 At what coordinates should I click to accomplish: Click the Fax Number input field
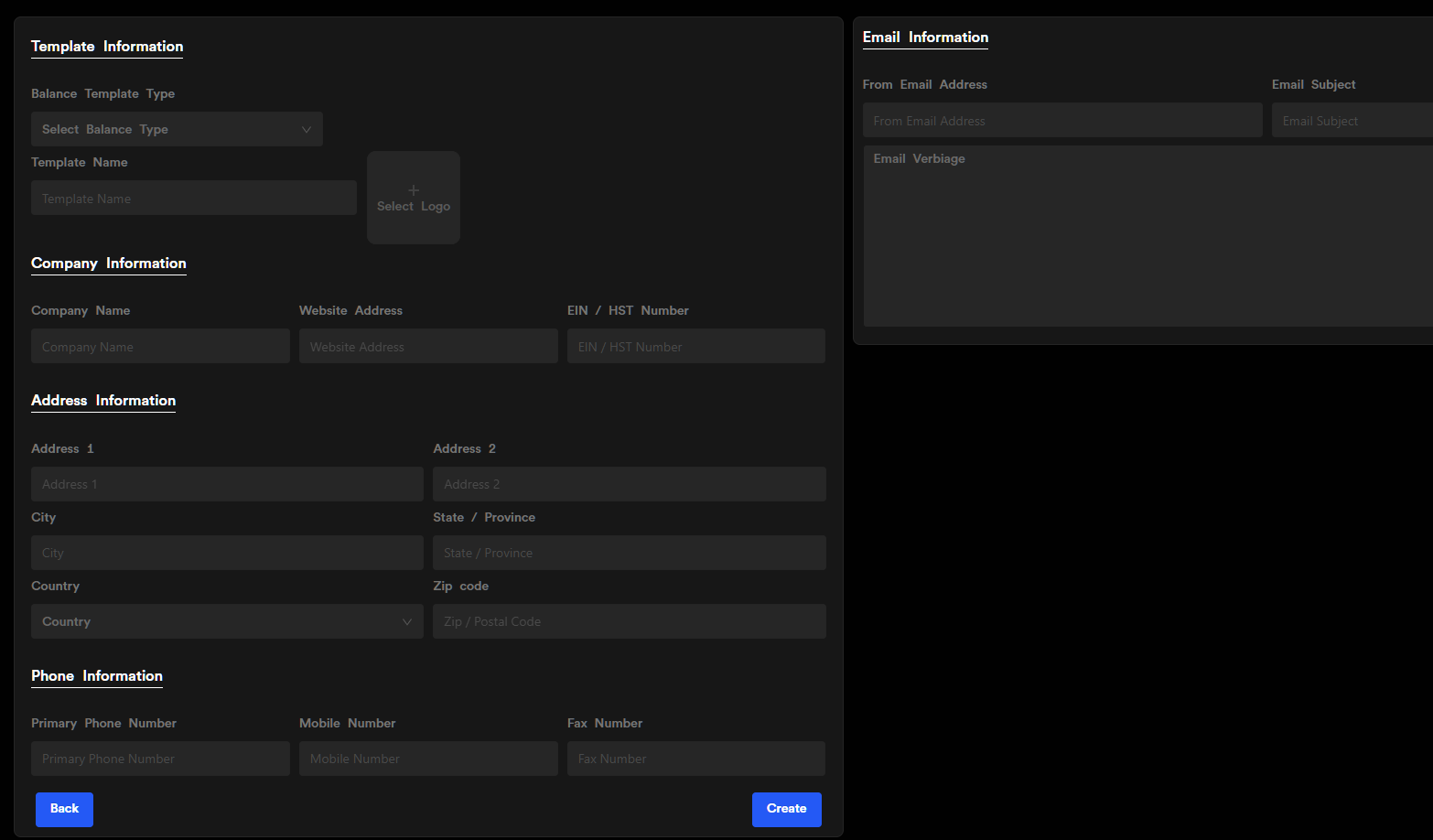click(x=696, y=759)
